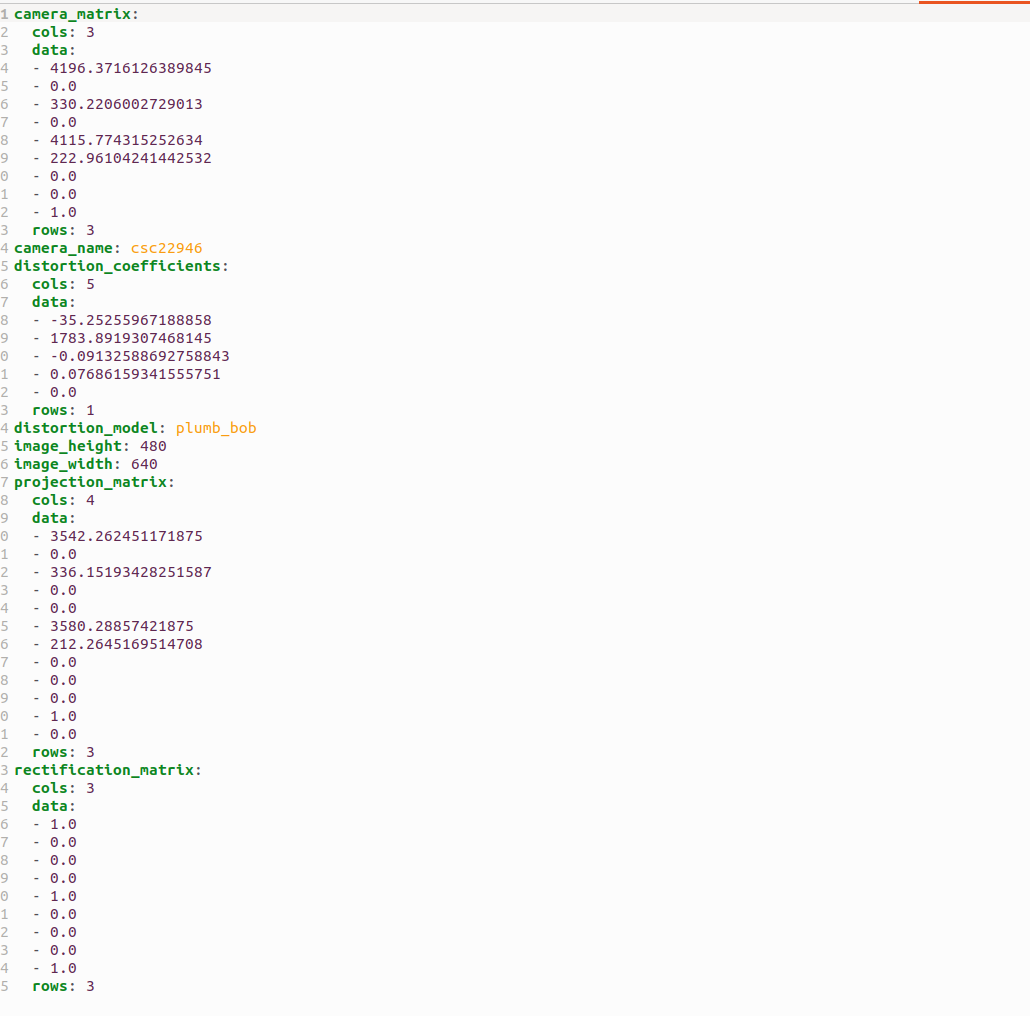Click the value 0.07686159341555751
Image resolution: width=1030 pixels, height=1016 pixels.
[x=135, y=374]
